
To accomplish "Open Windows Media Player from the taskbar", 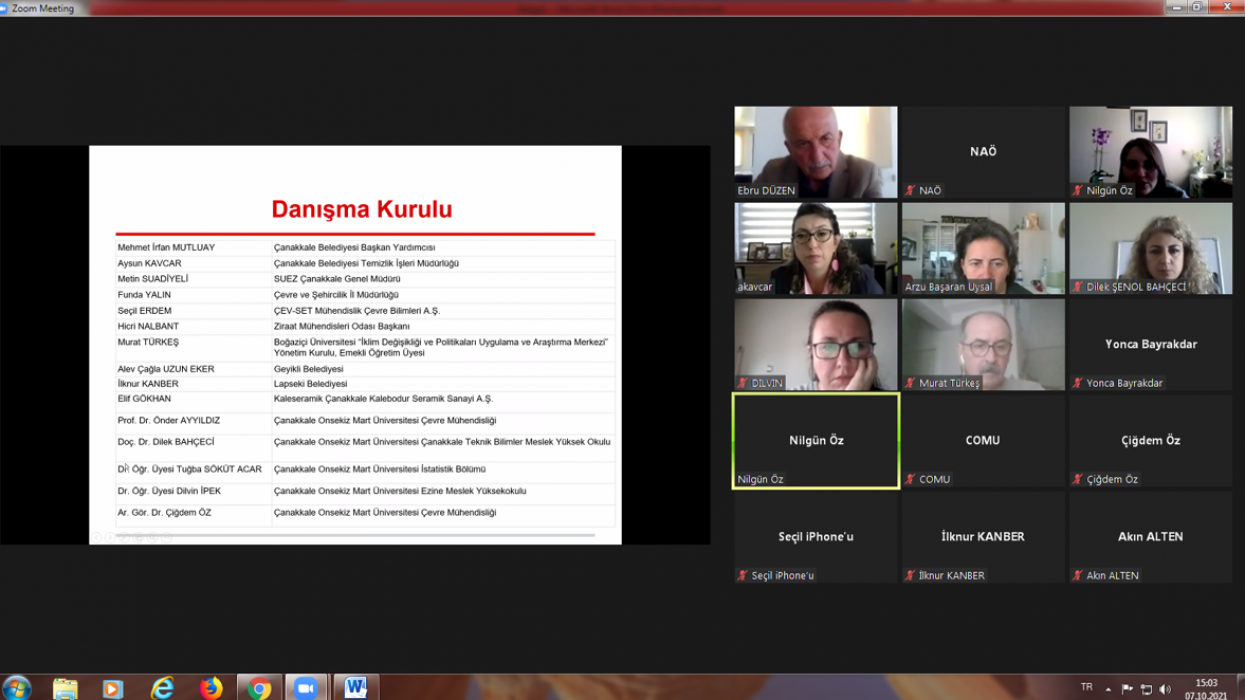I will [113, 688].
